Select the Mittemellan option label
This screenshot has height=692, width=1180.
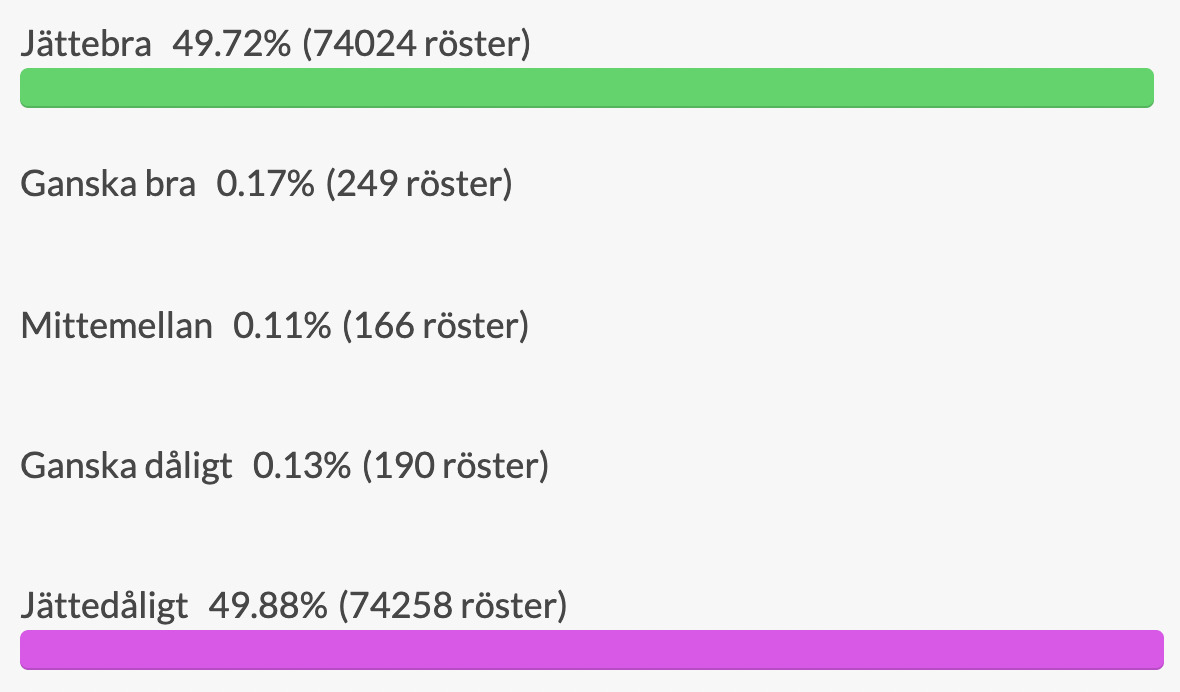coord(117,326)
